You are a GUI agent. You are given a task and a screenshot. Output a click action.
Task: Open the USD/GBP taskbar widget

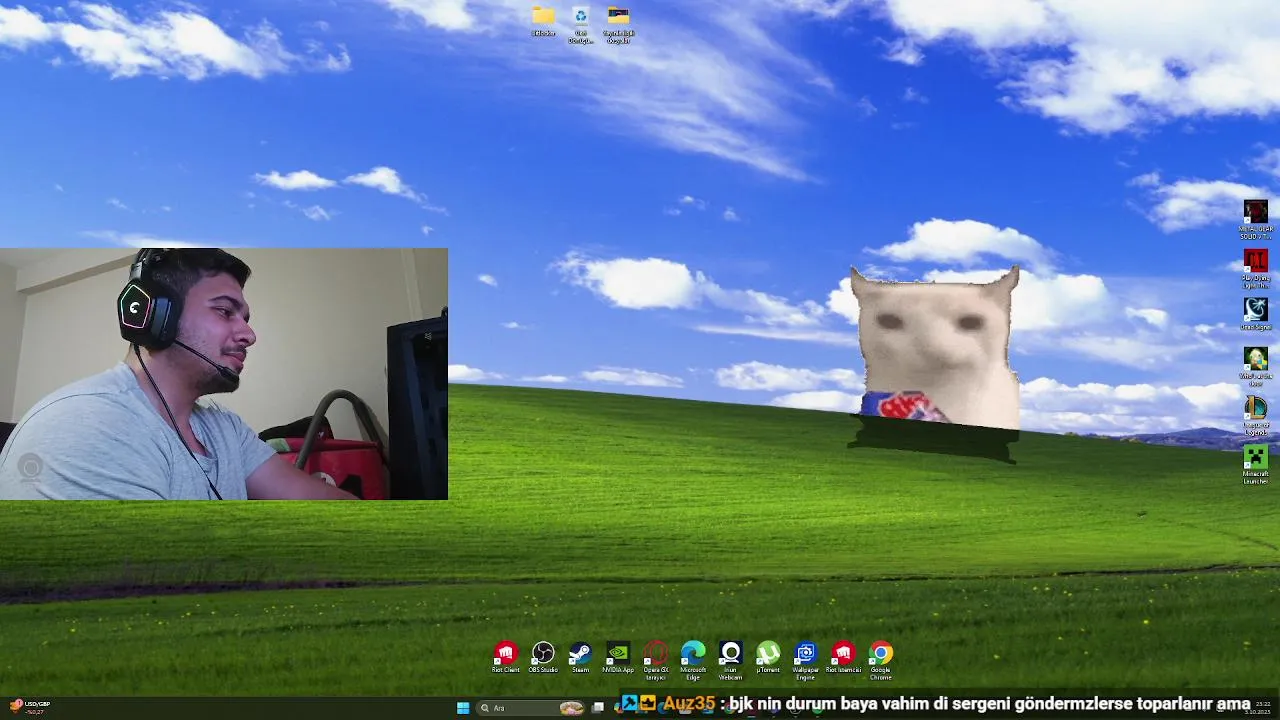(30, 708)
